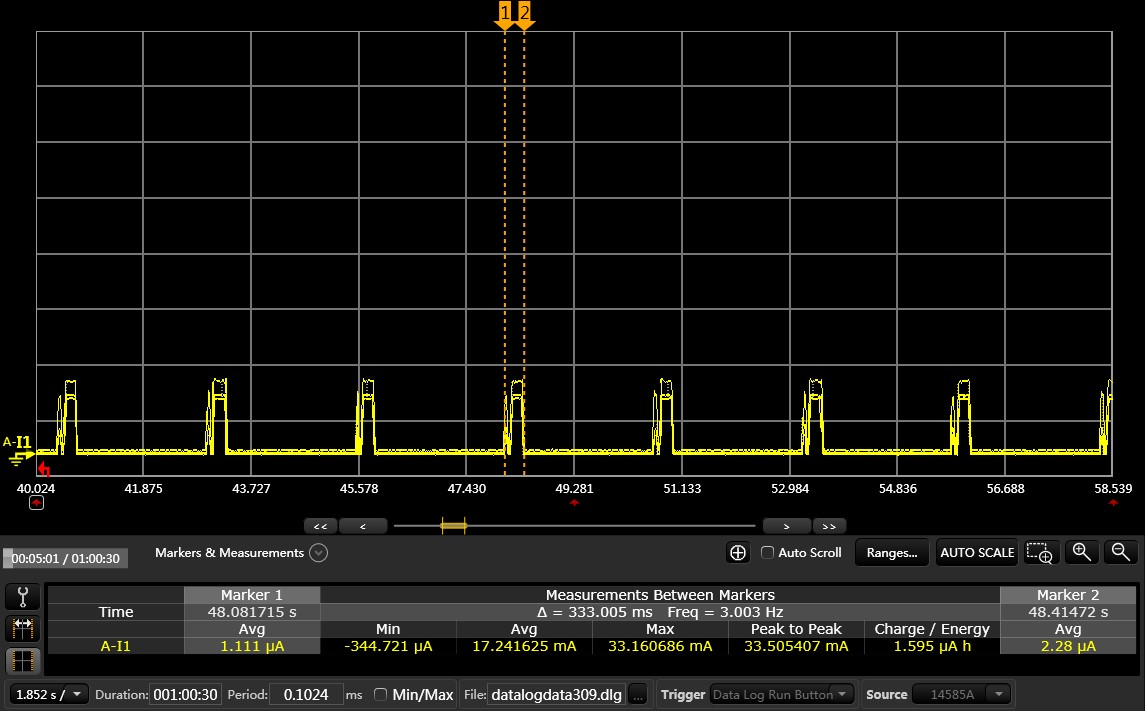Toggle the between-markers measurement icon
The width and height of the screenshot is (1145, 711).
pyautogui.click(x=23, y=627)
